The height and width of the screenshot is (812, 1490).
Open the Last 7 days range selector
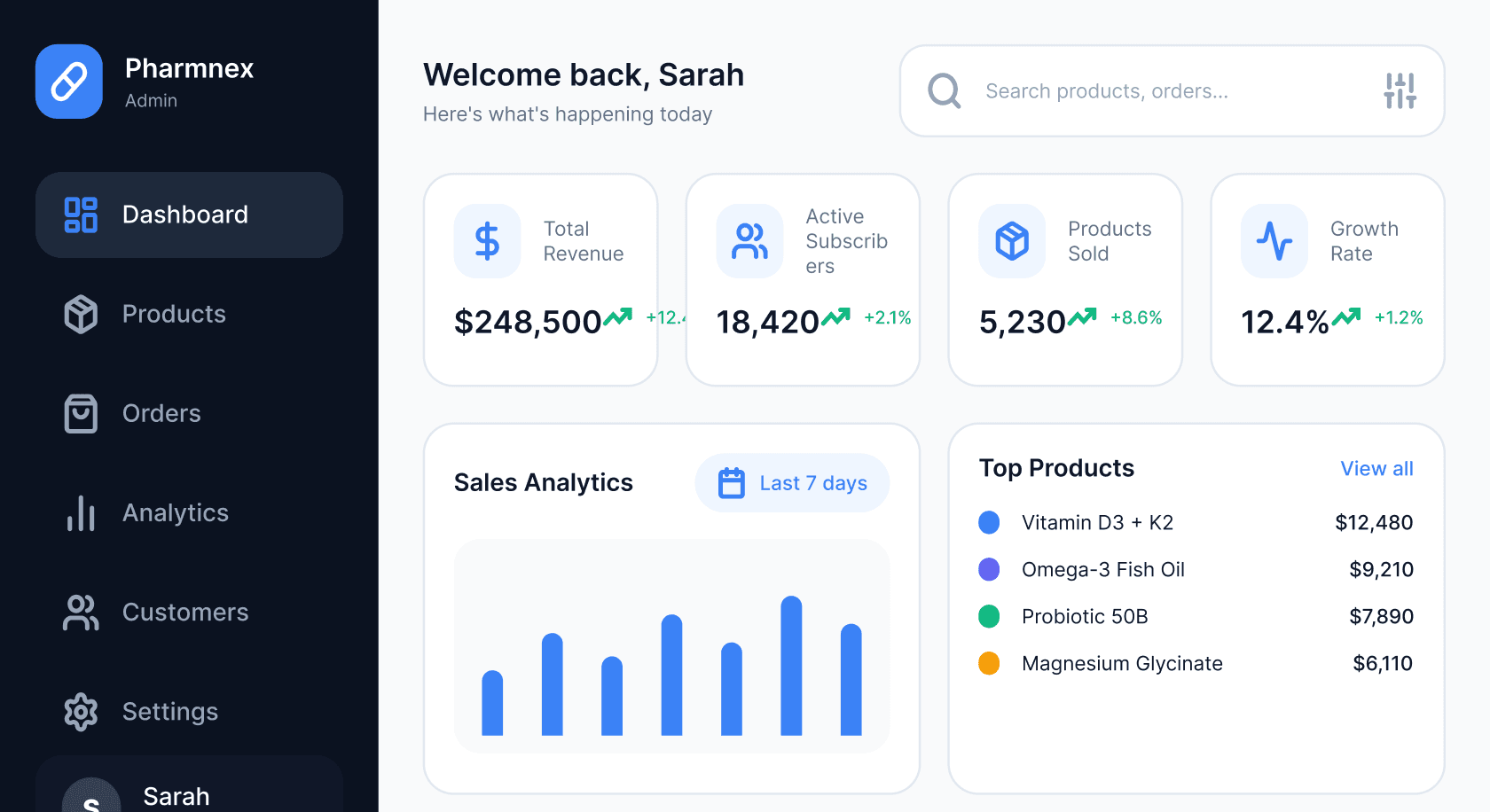[792, 483]
